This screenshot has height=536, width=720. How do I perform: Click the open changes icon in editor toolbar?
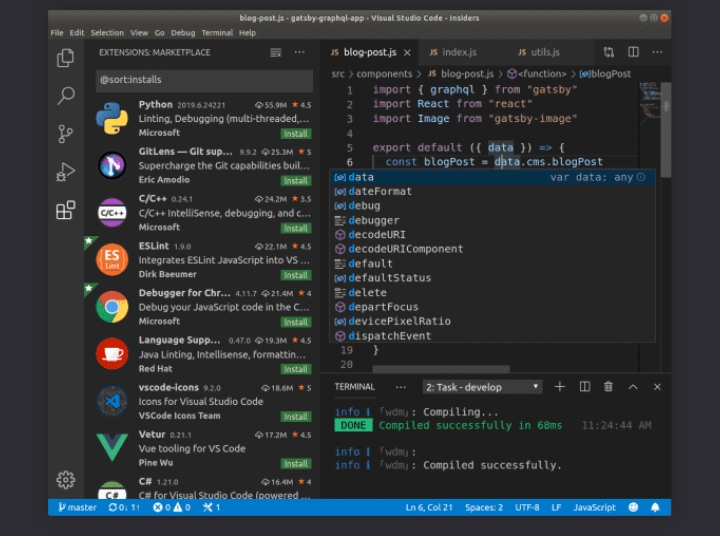click(609, 52)
